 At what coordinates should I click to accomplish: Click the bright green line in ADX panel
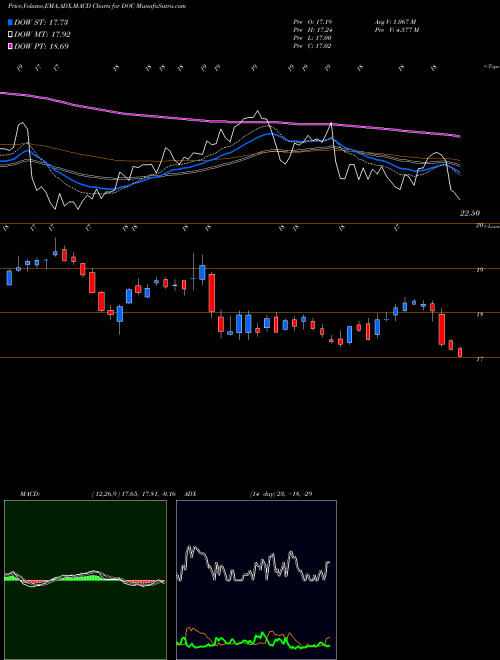click(x=253, y=642)
